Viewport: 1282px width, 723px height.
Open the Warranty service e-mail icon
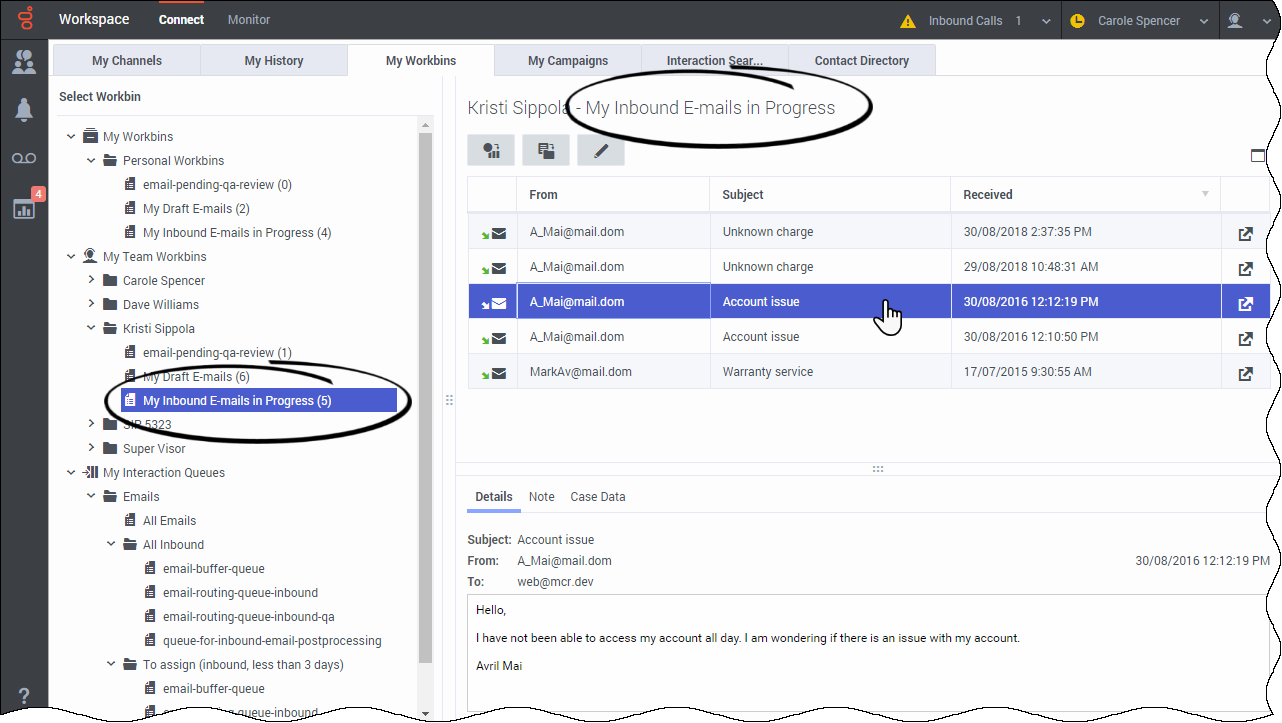tap(1245, 373)
